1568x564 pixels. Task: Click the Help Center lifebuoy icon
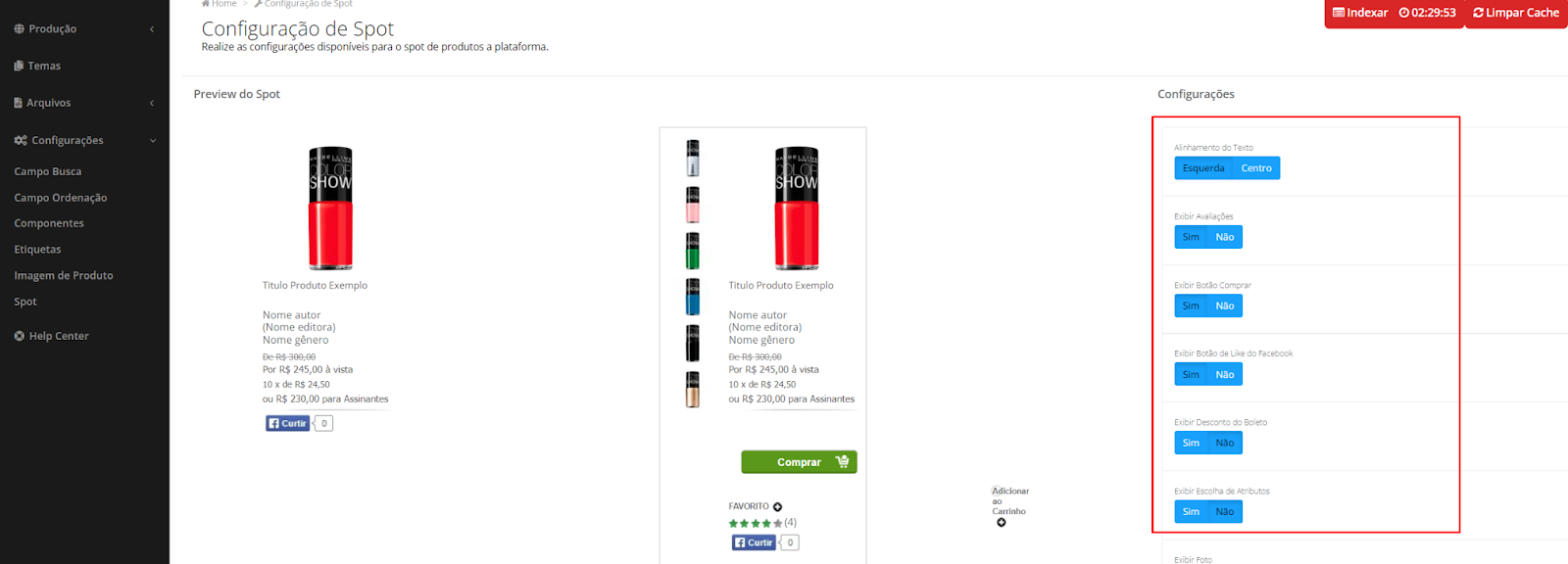(x=20, y=336)
